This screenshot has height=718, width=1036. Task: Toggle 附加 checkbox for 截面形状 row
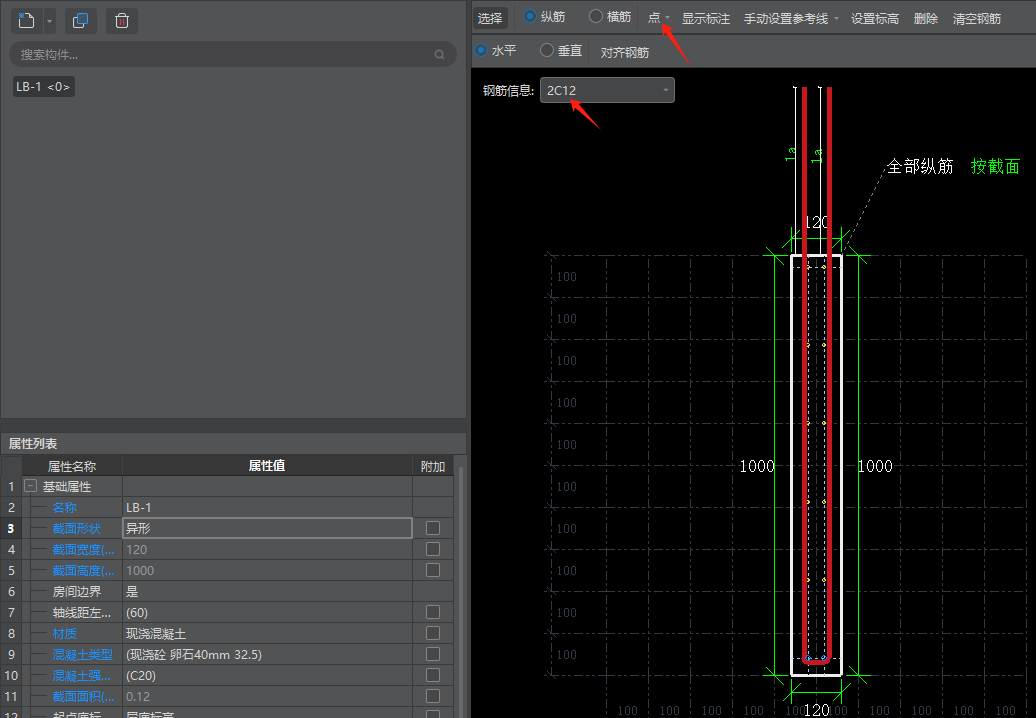click(x=433, y=528)
